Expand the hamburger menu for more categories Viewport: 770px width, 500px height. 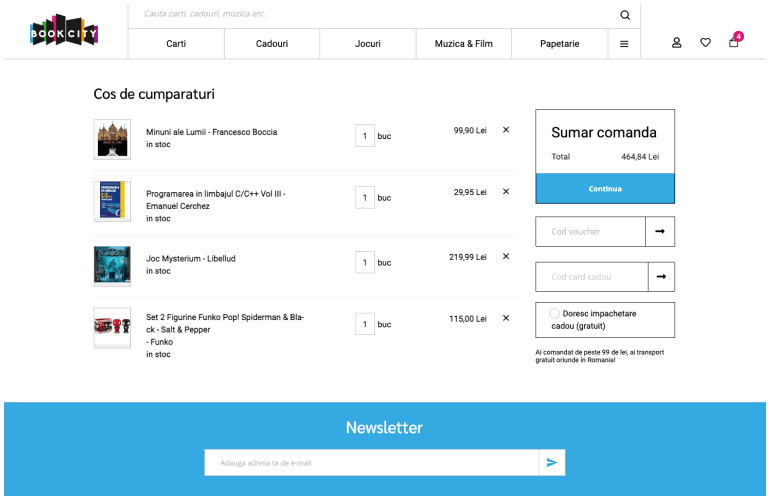pos(624,44)
